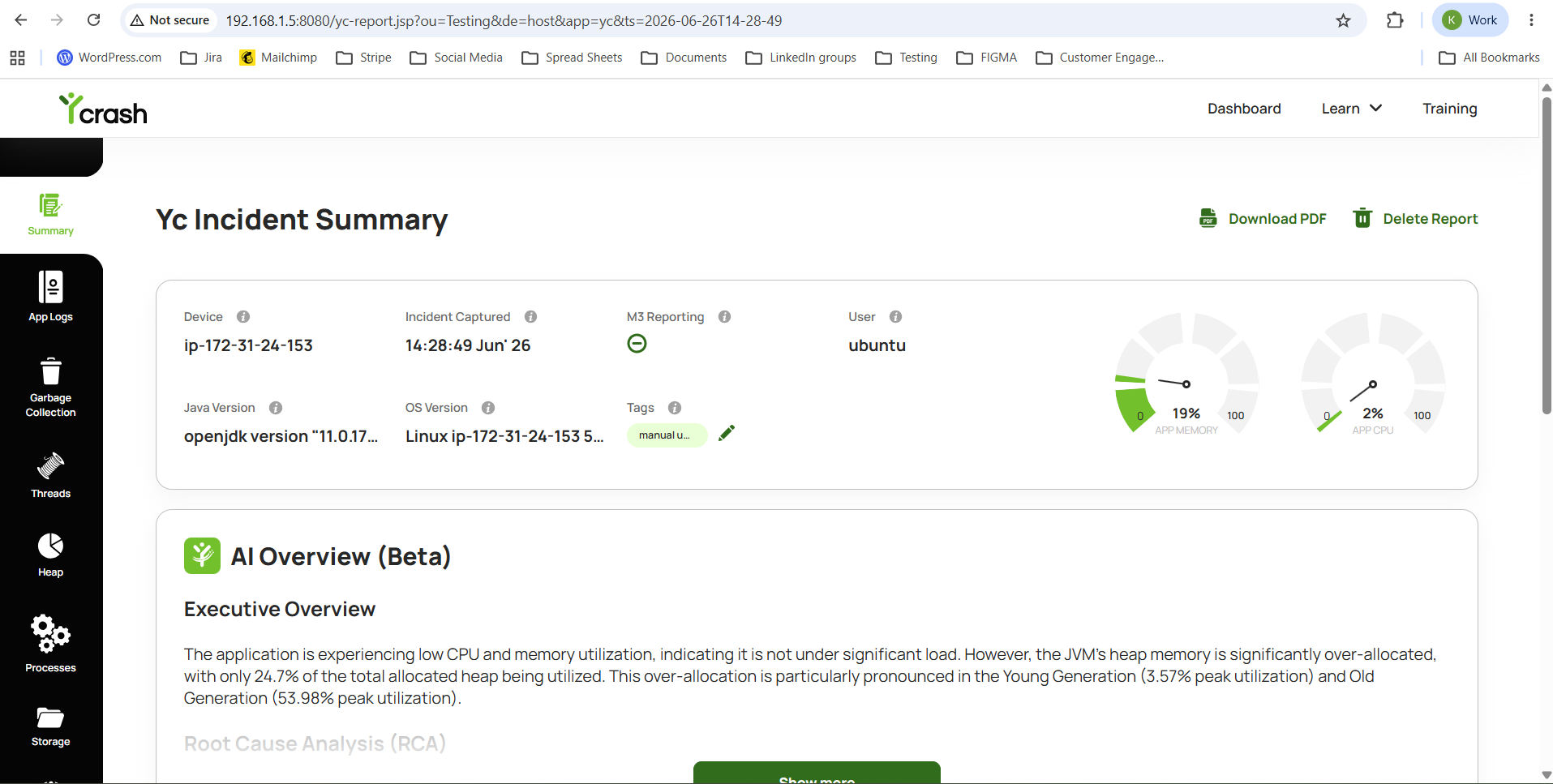Click the Java Version info icon
Image resolution: width=1553 pixels, height=784 pixels.
[x=276, y=408]
